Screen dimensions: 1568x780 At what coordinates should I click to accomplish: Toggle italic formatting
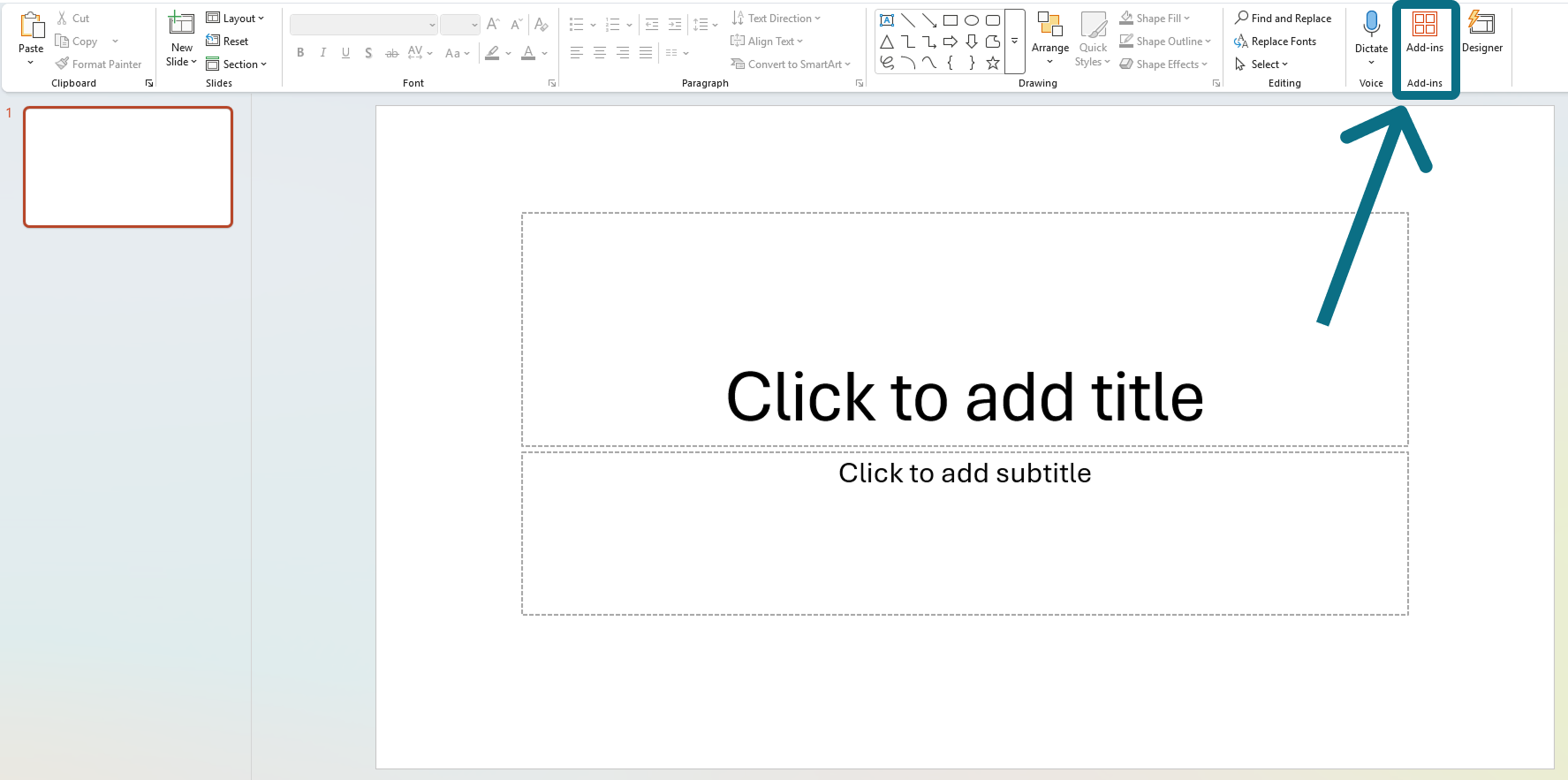click(x=323, y=53)
